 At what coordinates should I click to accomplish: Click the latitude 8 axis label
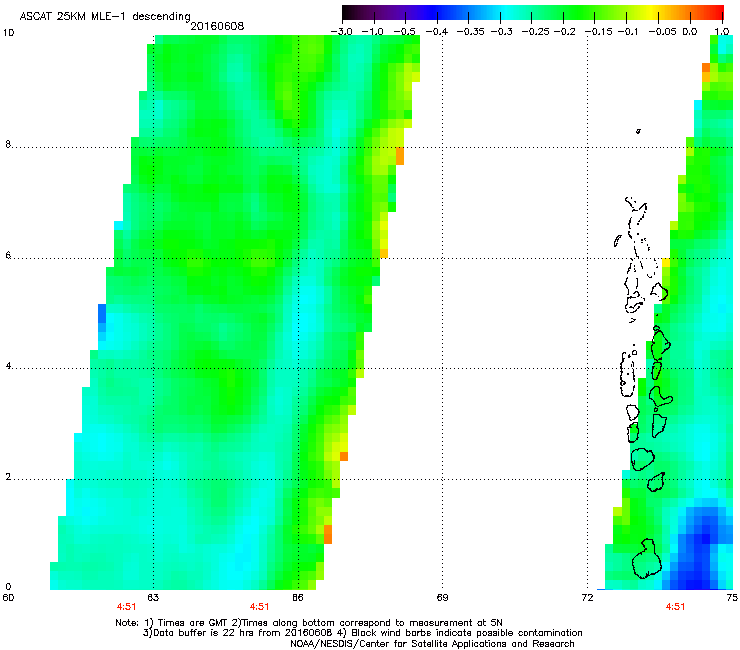point(8,144)
